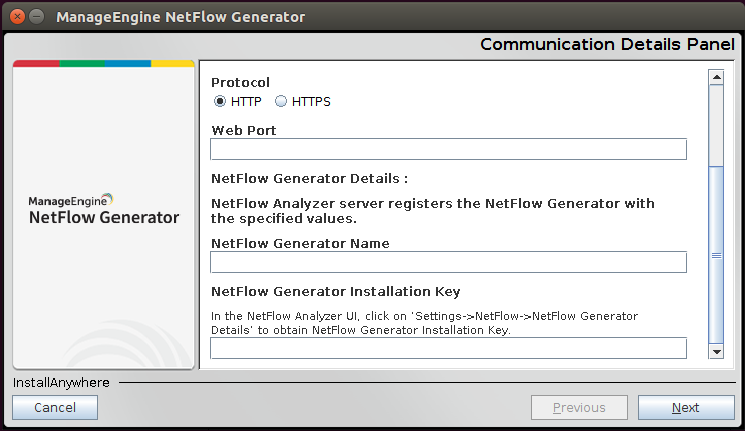This screenshot has height=431, width=745.
Task: Close the NetFlow Generator installer window
Action: click(x=16, y=17)
